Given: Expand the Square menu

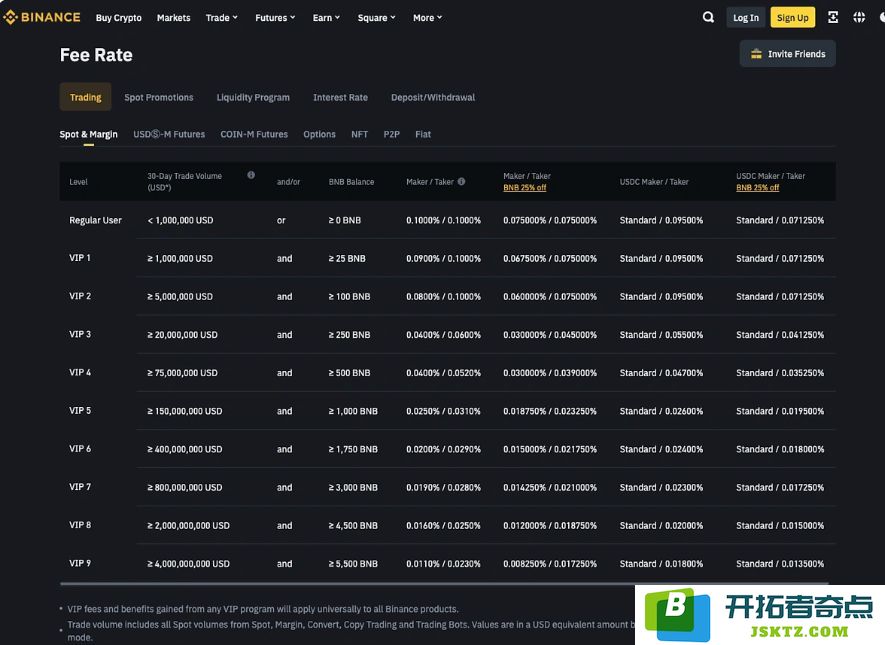Looking at the screenshot, I should click(x=376, y=17).
